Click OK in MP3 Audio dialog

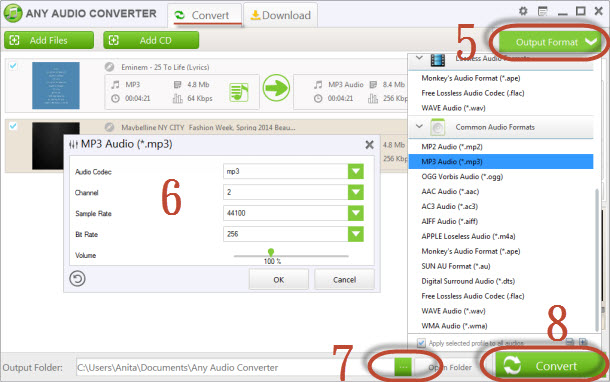pos(279,279)
